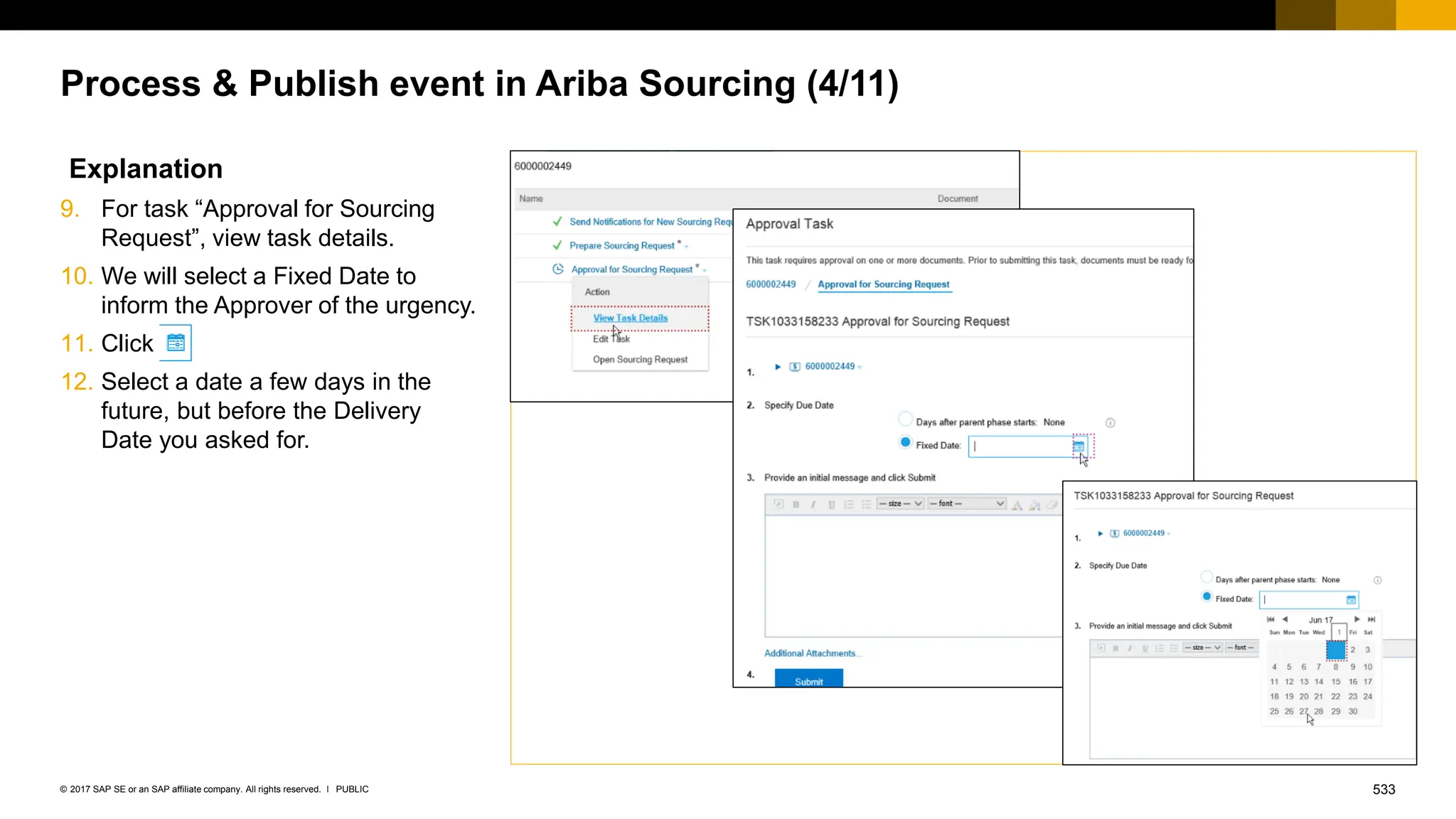Expand triangle beside 6000002449 in middle panel
Viewport: 1456px width, 819px height.
778,367
